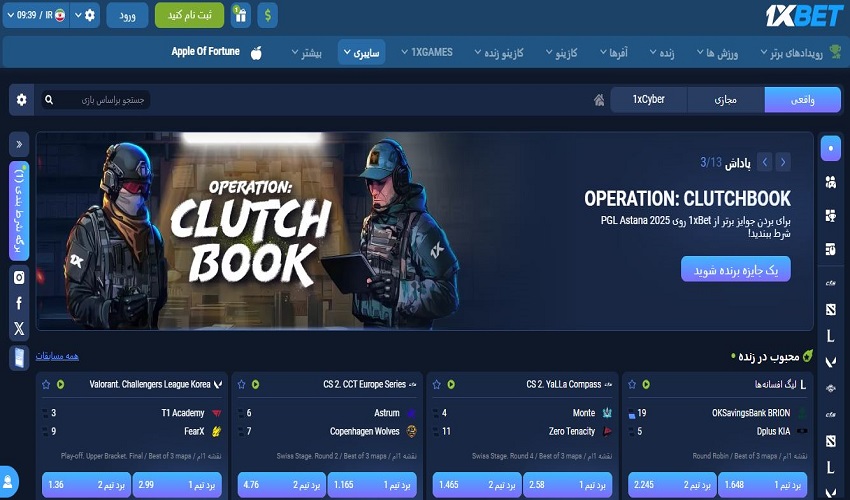Expand the آفرها offers menu
Viewport: 850px width, 500px height.
click(614, 53)
